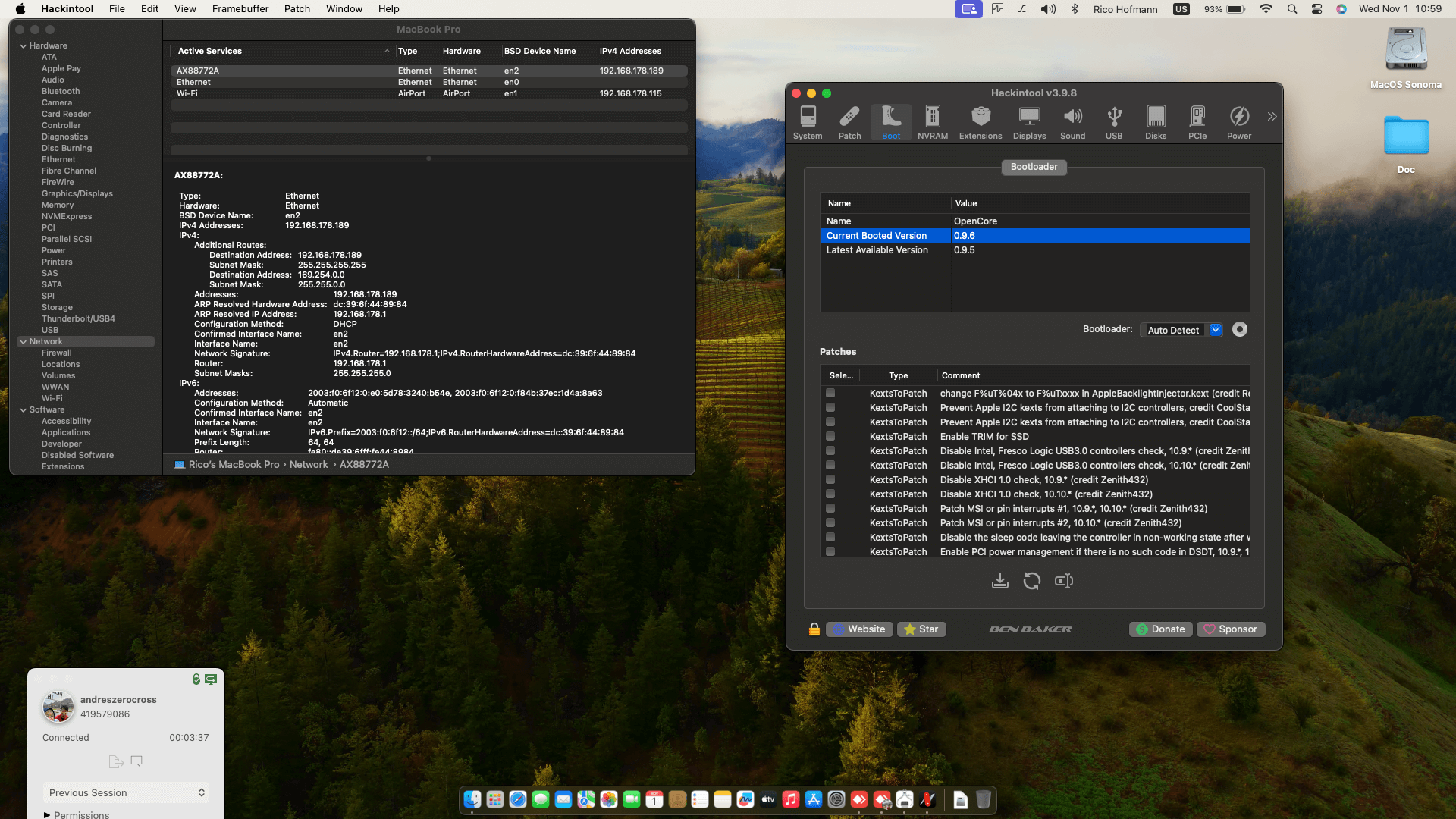Click the download icon below Patches list
Viewport: 1456px width, 819px height.
tap(1000, 581)
